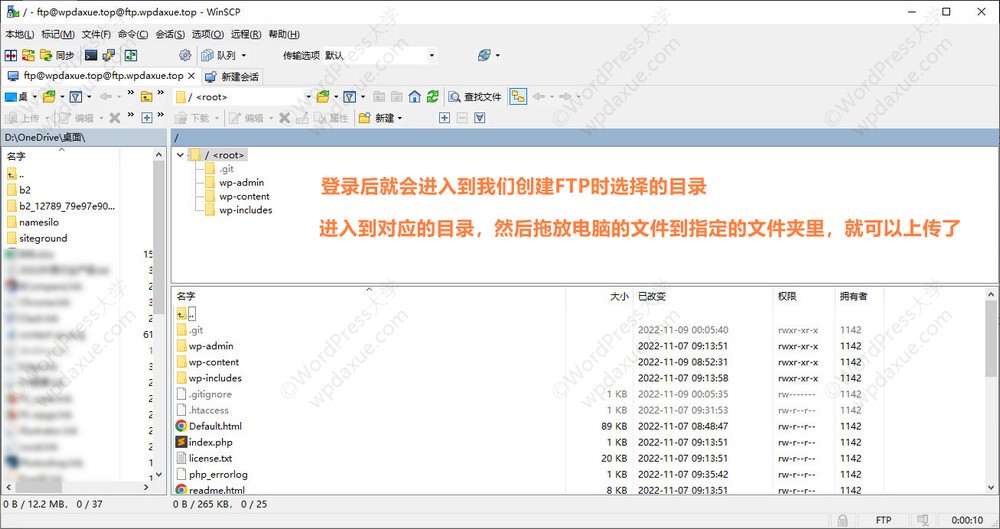This screenshot has width=1000, height=529.
Task: Click the local select-files plus icon
Action: pyautogui.click(x=147, y=118)
